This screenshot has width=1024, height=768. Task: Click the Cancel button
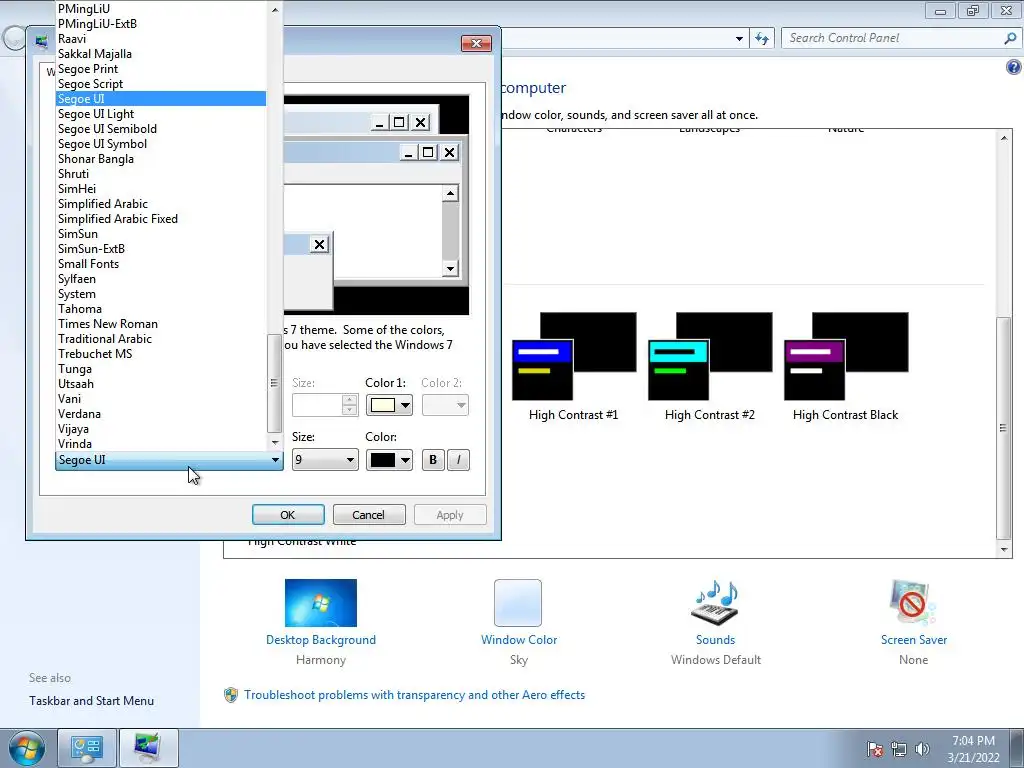click(x=369, y=515)
